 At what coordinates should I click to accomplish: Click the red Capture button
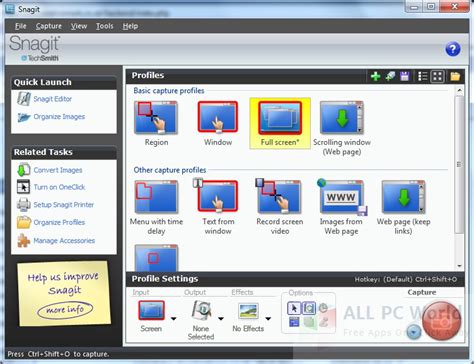coord(441,320)
